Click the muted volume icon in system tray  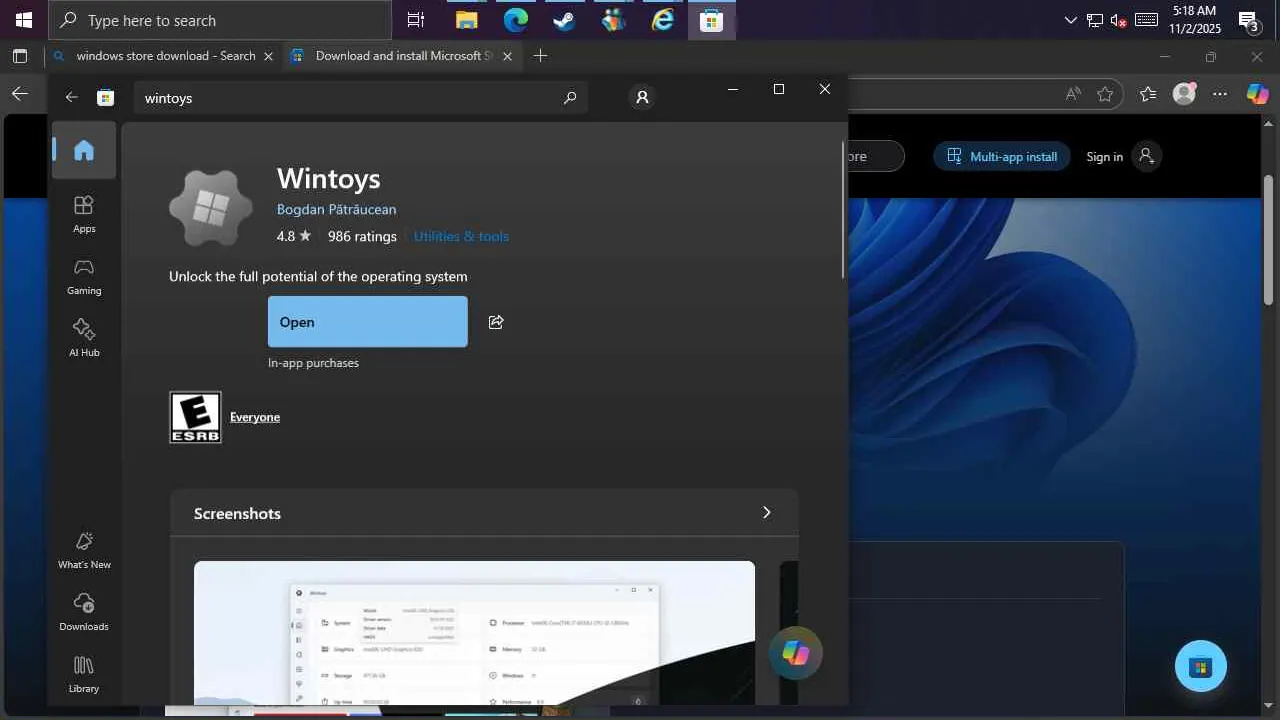coord(1119,20)
